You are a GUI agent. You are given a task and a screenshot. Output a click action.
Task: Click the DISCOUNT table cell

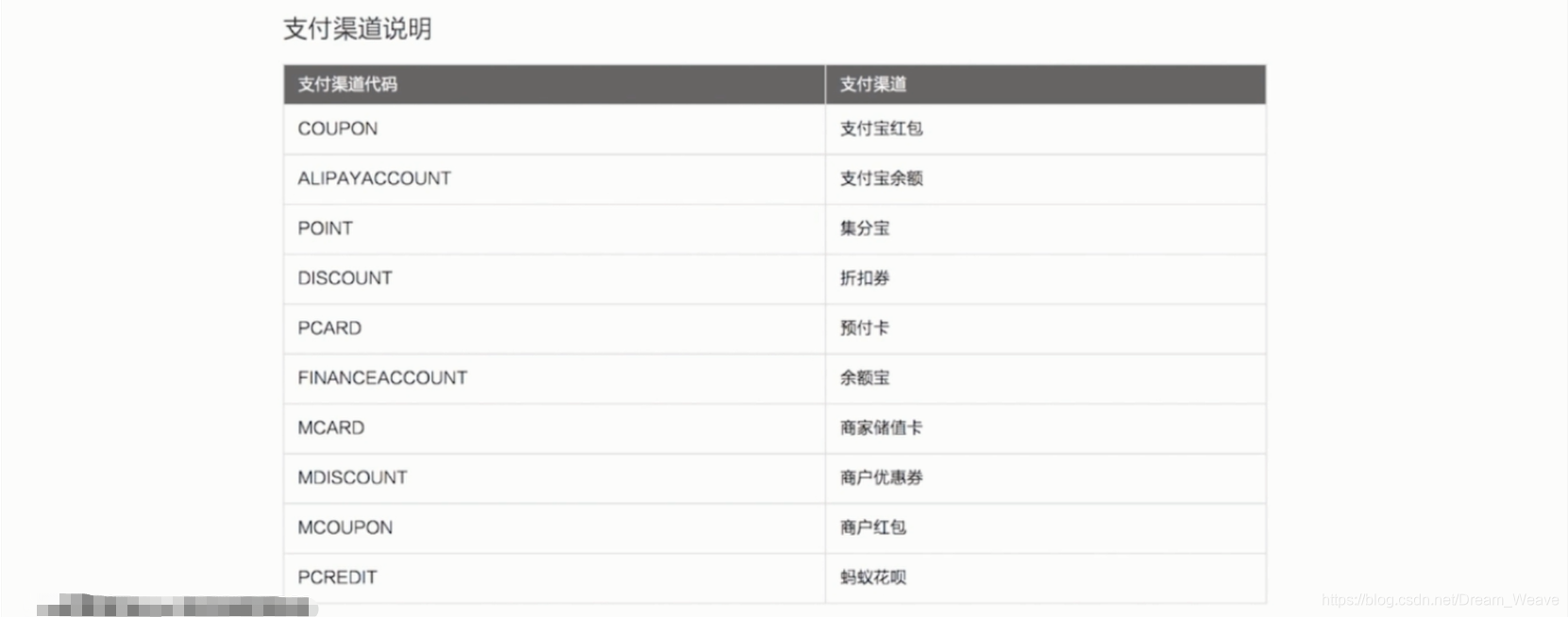(x=345, y=278)
